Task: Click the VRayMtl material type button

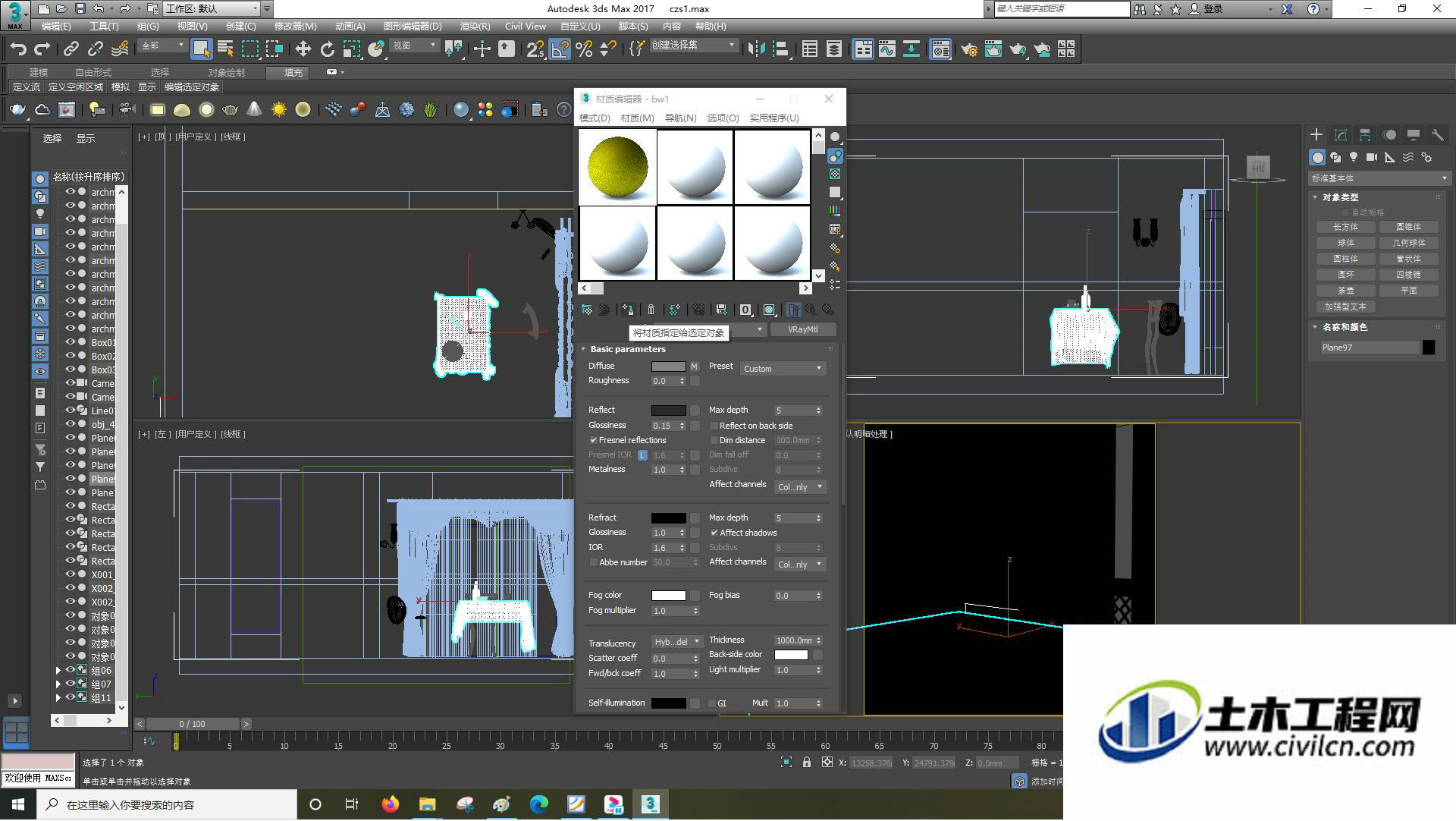Action: click(x=802, y=329)
